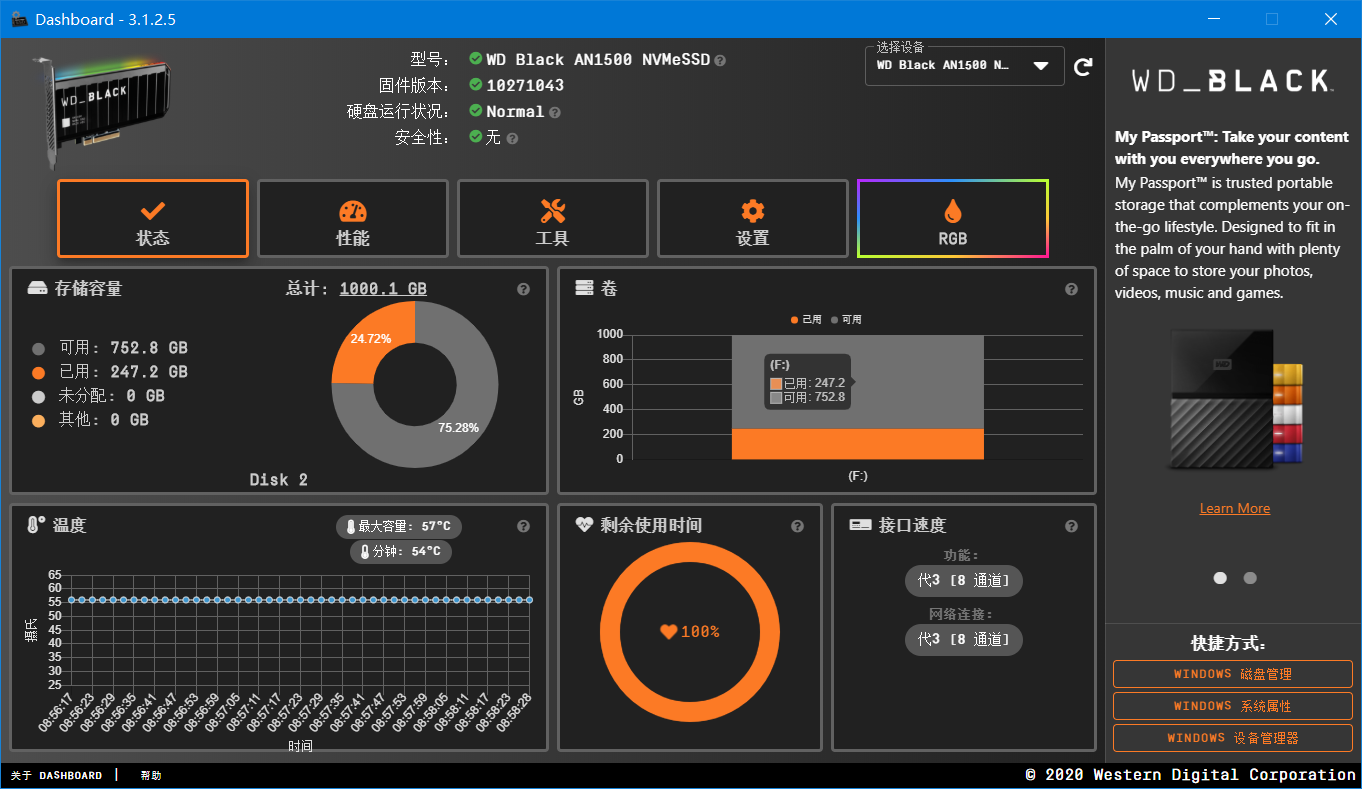Open help for 温度 temperature panel
The height and width of the screenshot is (789, 1362).
(x=523, y=526)
